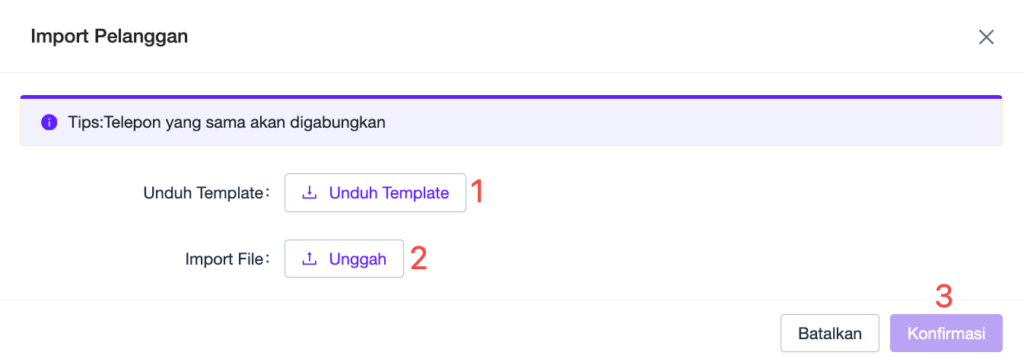Image resolution: width=1024 pixels, height=362 pixels.
Task: Cancel the import with Batalkan
Action: pos(830,333)
